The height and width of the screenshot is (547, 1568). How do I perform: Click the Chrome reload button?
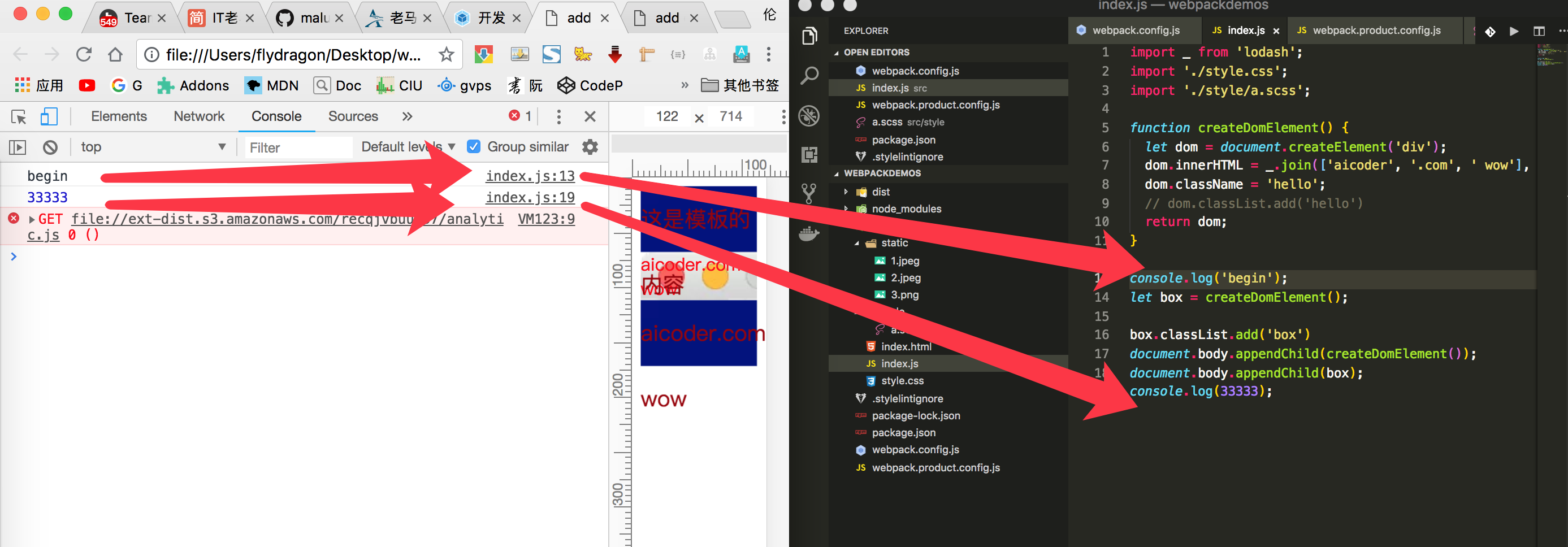84,55
